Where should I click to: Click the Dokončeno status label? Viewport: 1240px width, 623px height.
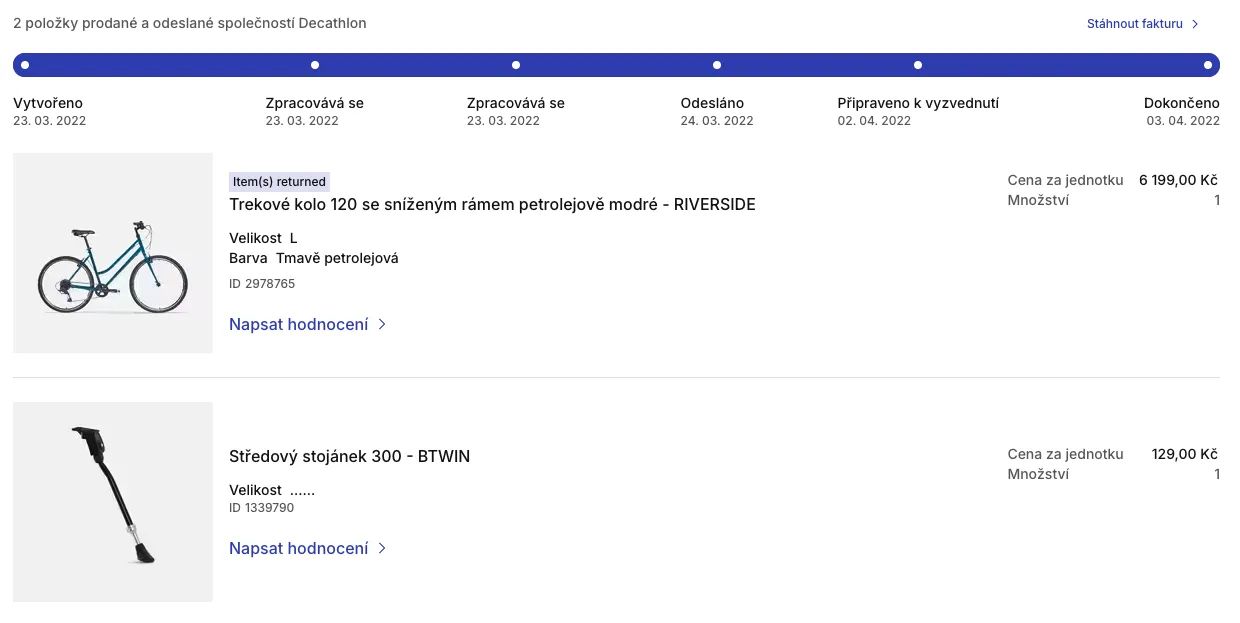click(1182, 103)
